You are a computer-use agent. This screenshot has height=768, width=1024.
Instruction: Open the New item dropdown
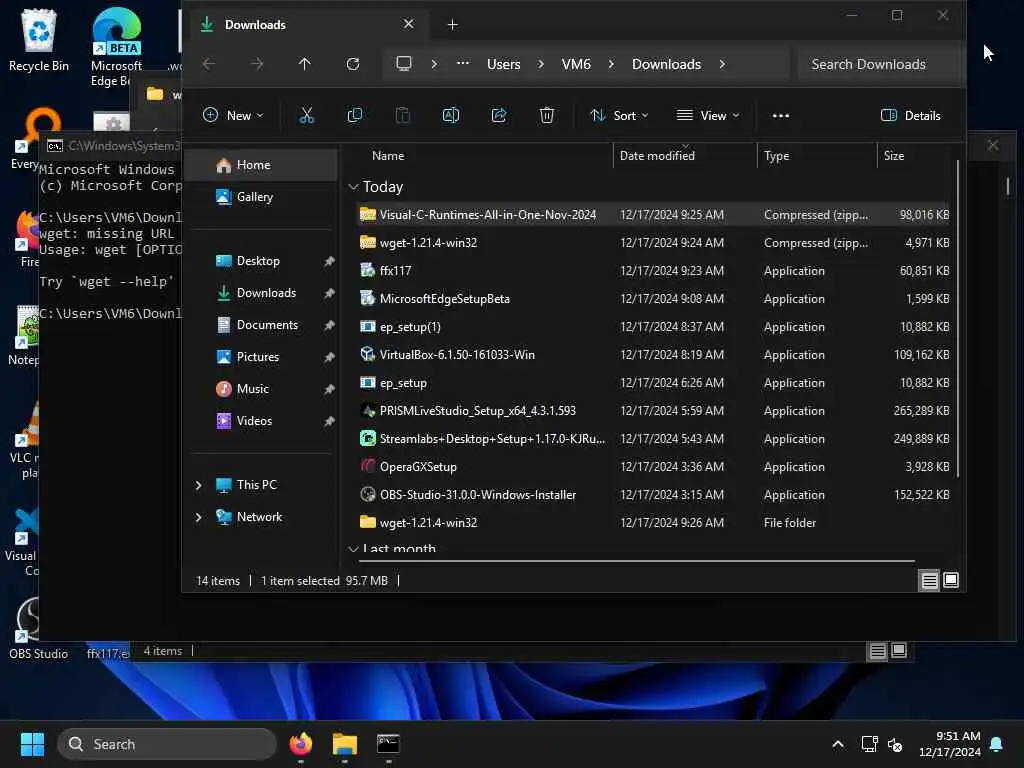233,116
